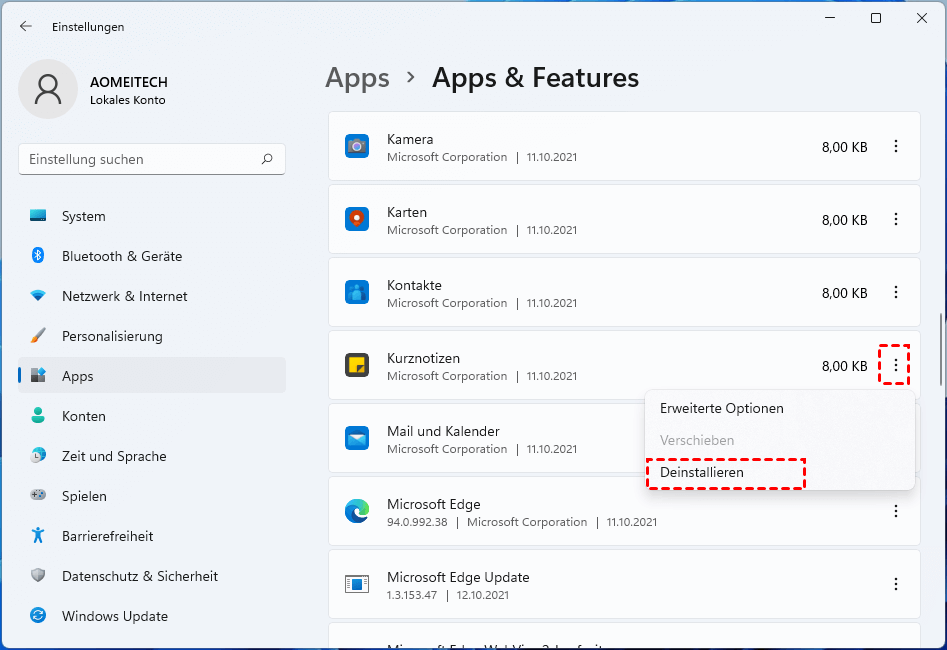947x650 pixels.
Task: Go to the Apps breadcrumb link
Action: (x=357, y=78)
